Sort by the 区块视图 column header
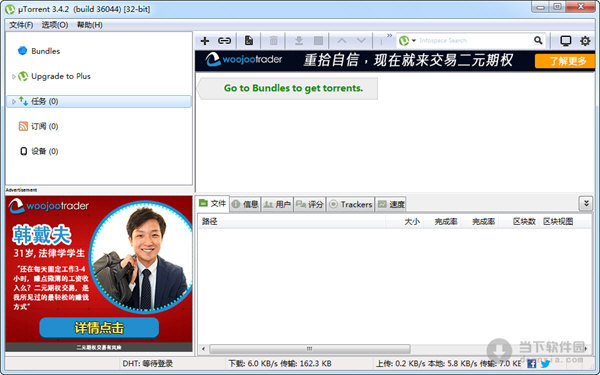600x375 pixels. pyautogui.click(x=558, y=222)
